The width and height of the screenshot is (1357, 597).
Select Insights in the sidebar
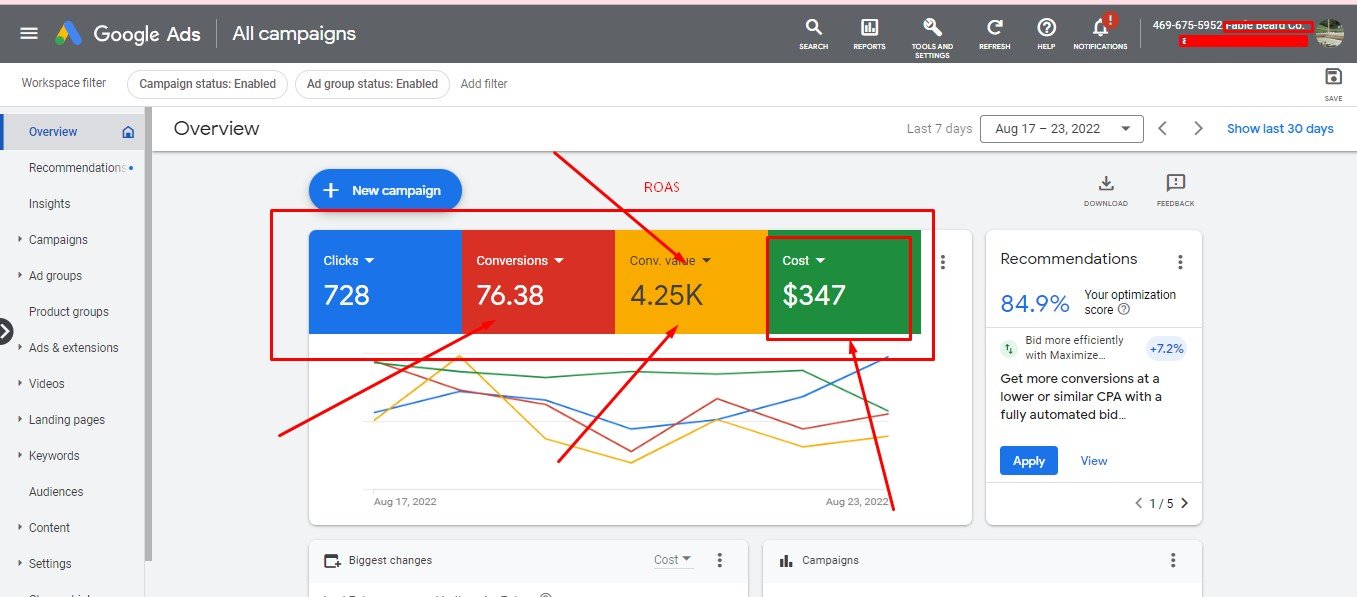coord(49,204)
